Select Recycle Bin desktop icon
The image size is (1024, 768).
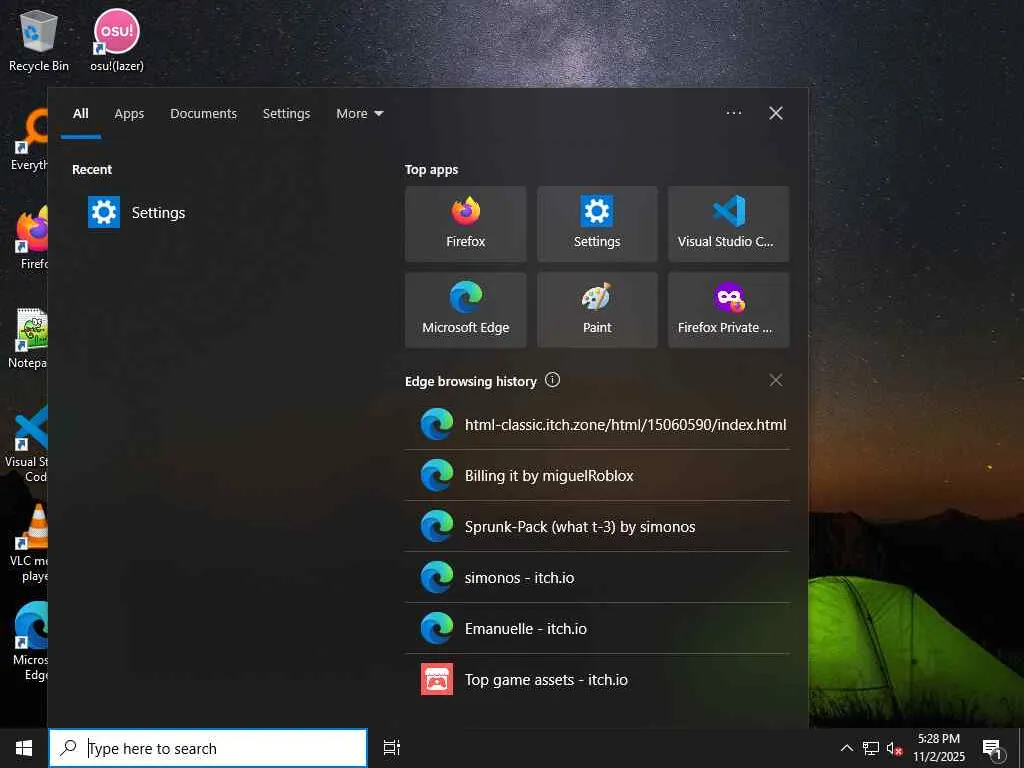tap(39, 41)
